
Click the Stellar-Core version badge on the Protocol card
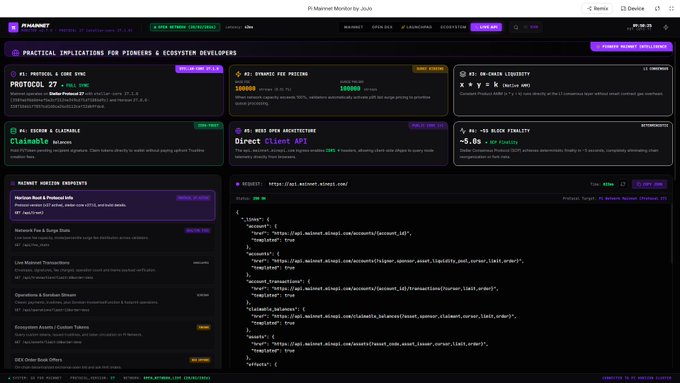pyautogui.click(x=199, y=69)
